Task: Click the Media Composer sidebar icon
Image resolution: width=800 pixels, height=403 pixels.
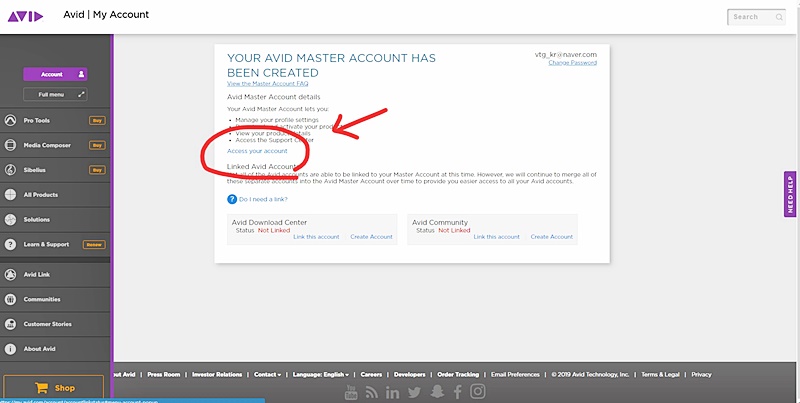Action: click(x=10, y=145)
